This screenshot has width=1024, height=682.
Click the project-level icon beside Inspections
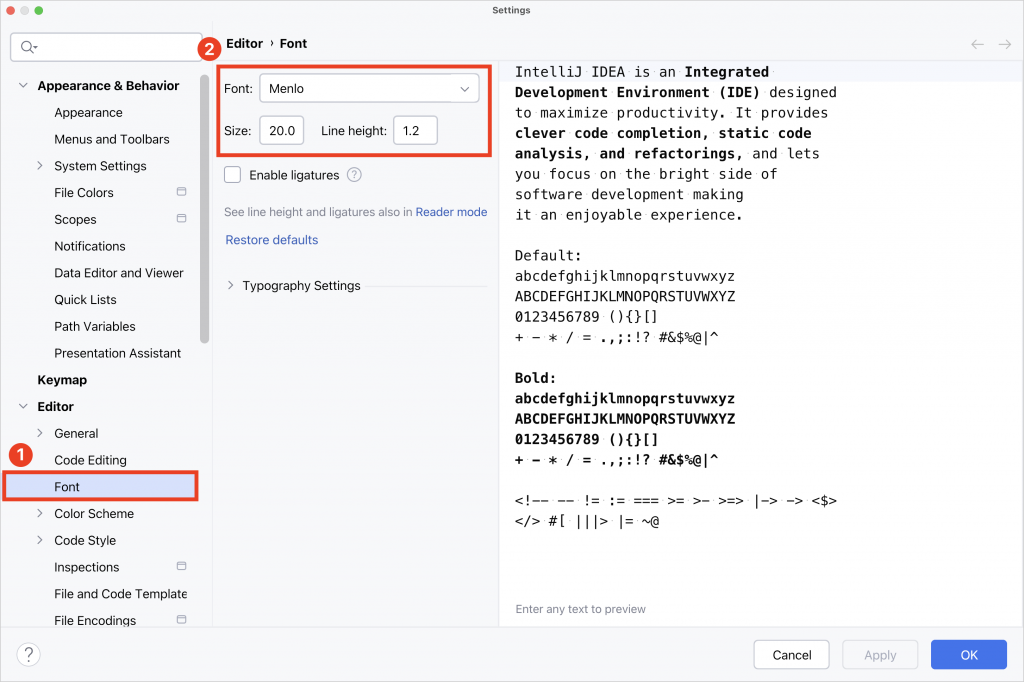coord(182,566)
